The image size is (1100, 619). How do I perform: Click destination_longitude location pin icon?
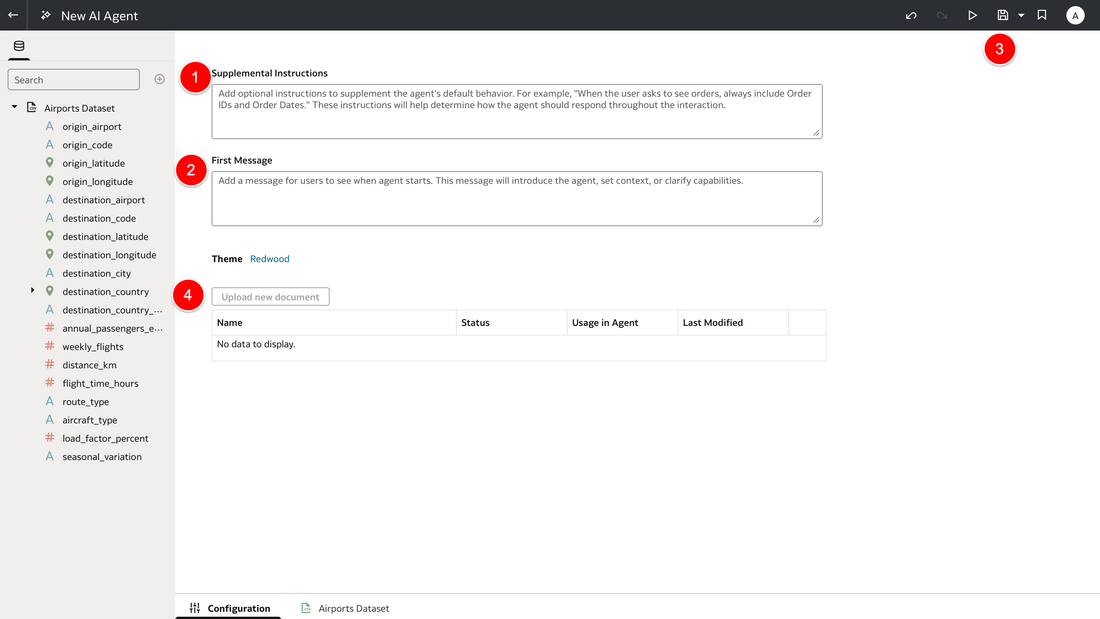pyautogui.click(x=49, y=254)
